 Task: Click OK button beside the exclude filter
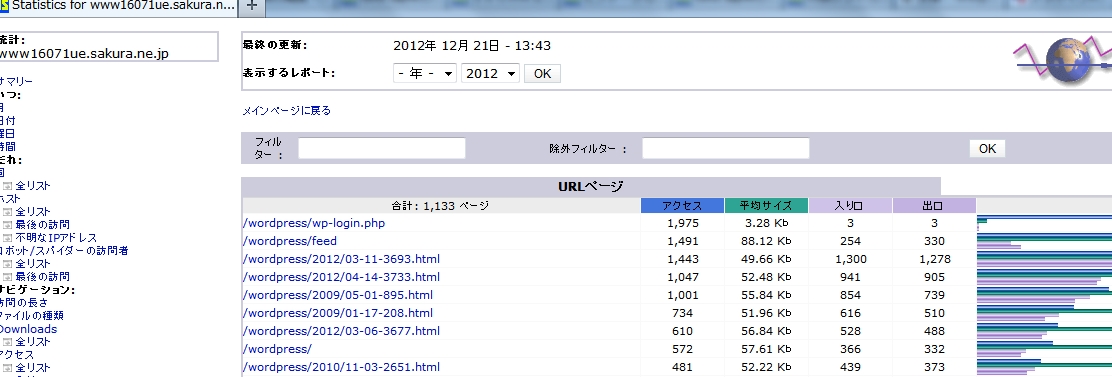pyautogui.click(x=987, y=148)
